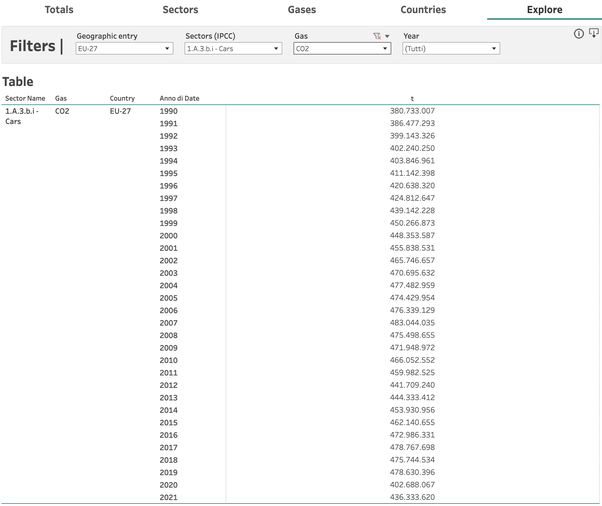The image size is (602, 506).
Task: Click the Explore tab
Action: pos(544,10)
